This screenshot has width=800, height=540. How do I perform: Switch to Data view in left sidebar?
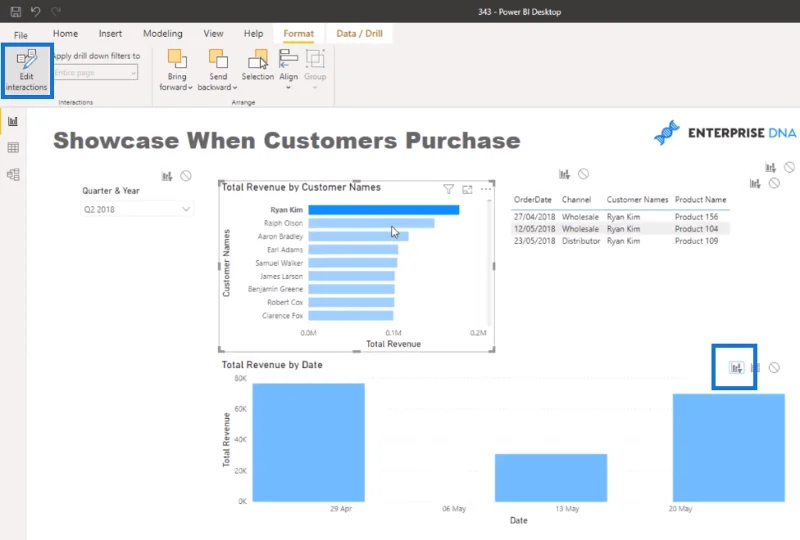[x=13, y=148]
